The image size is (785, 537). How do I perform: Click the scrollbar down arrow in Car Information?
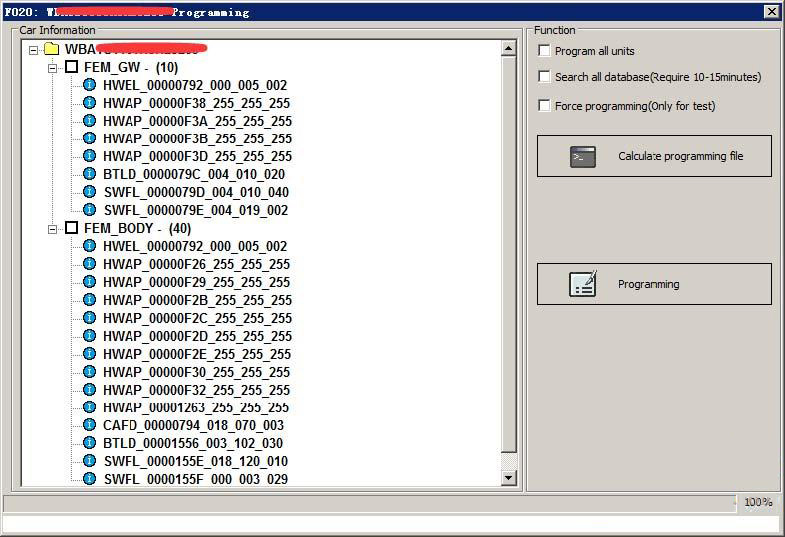pos(509,478)
